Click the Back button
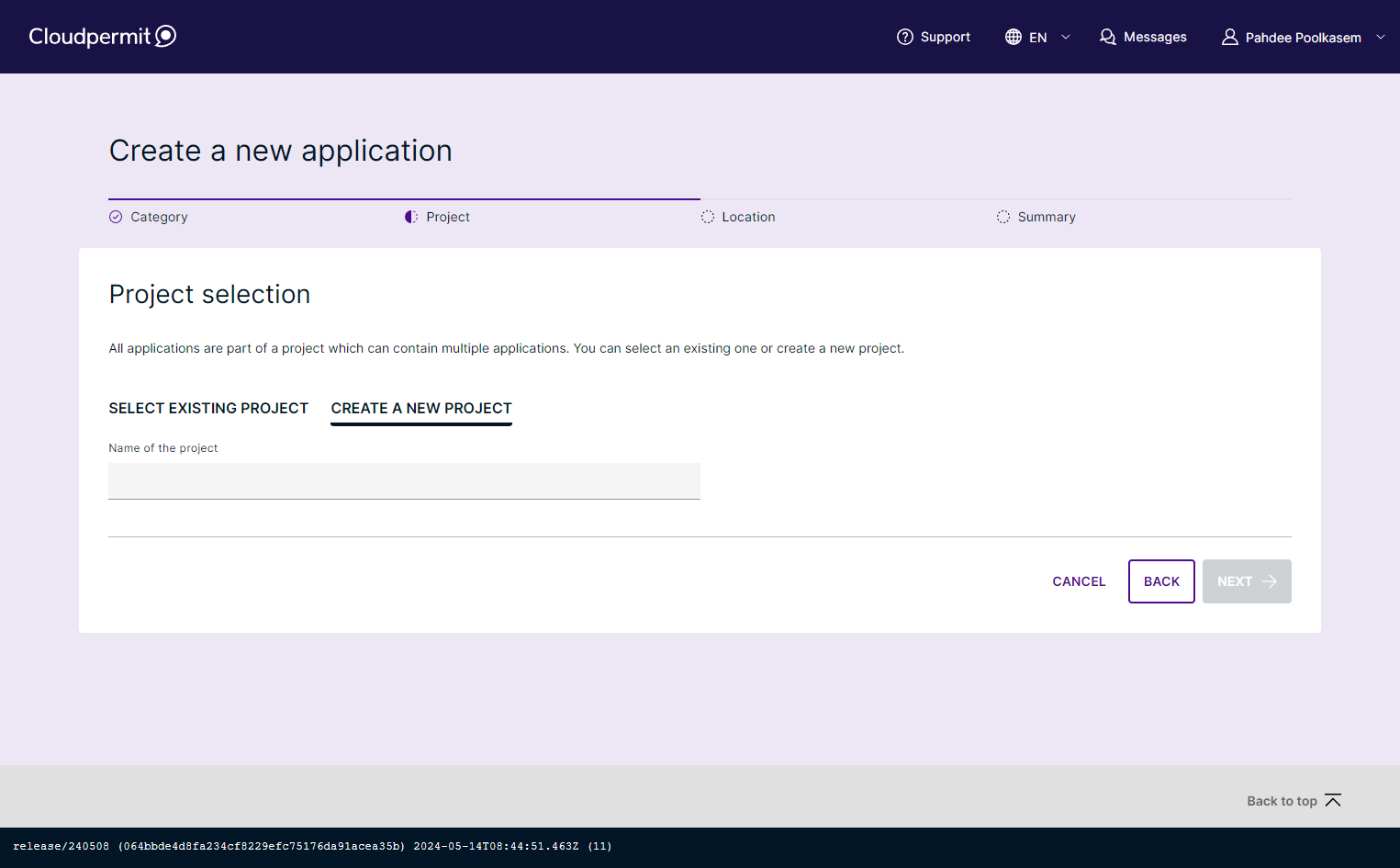This screenshot has height=868, width=1400. (1161, 581)
